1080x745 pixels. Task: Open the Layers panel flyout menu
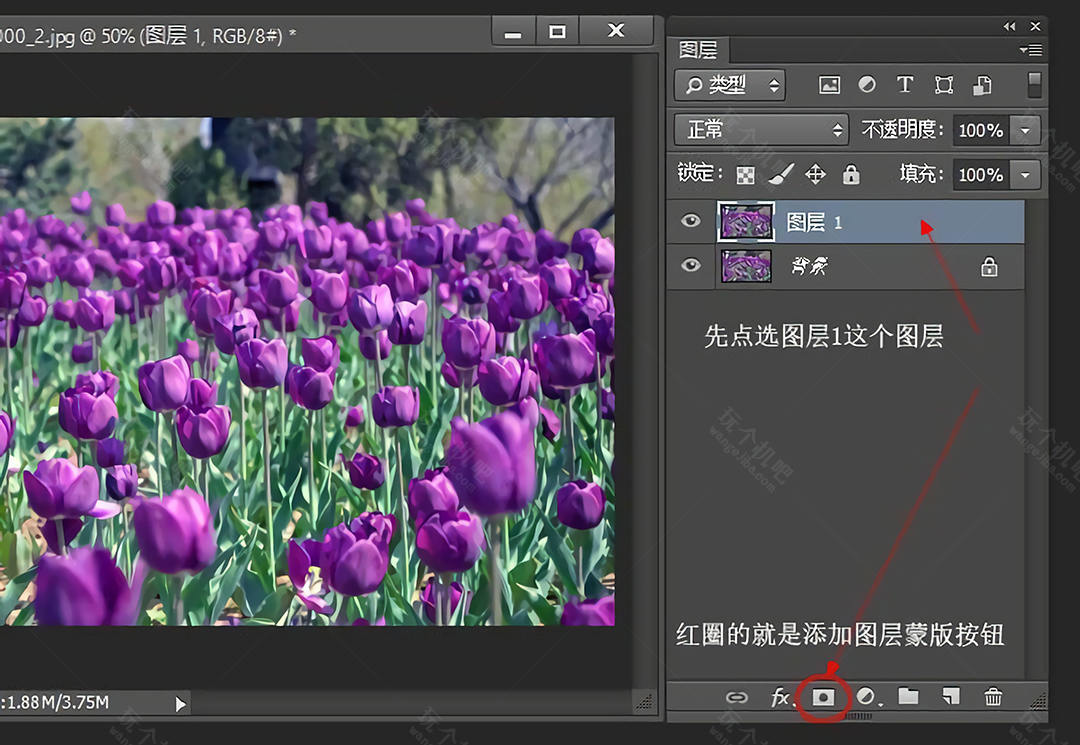(x=1030, y=50)
